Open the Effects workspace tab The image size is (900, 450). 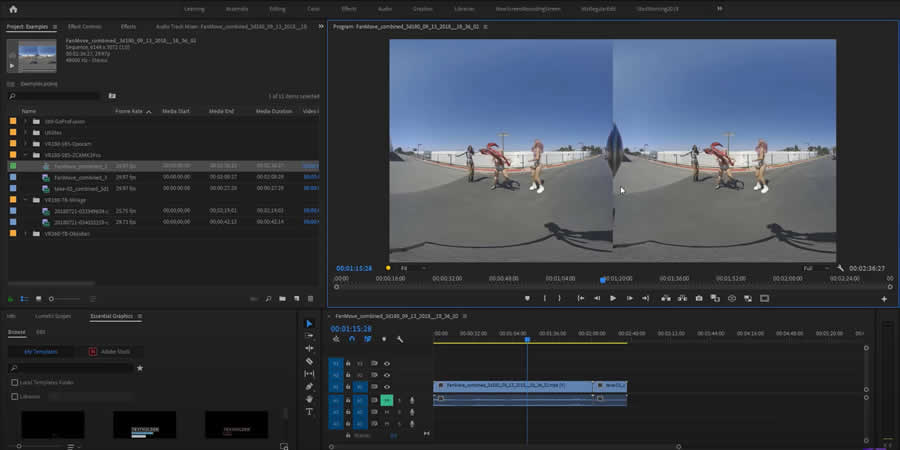[349, 8]
